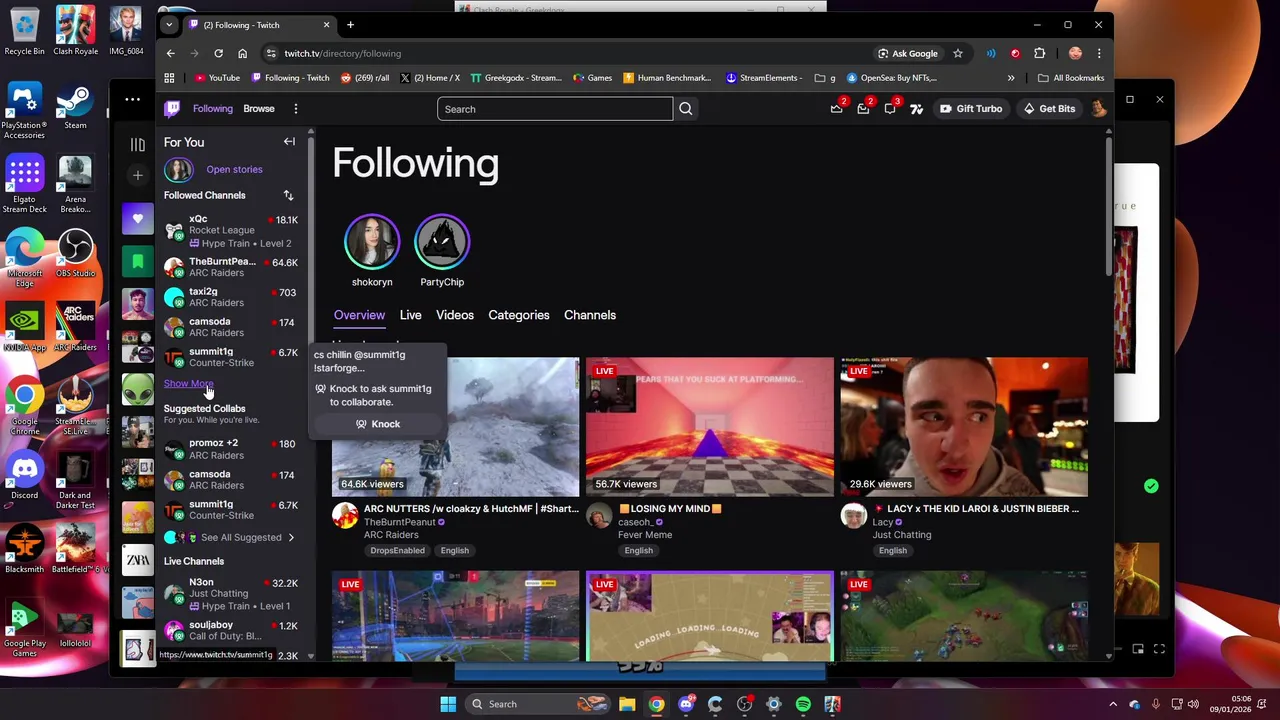
Task: Open Steam desktop shortcut
Action: click(75, 108)
